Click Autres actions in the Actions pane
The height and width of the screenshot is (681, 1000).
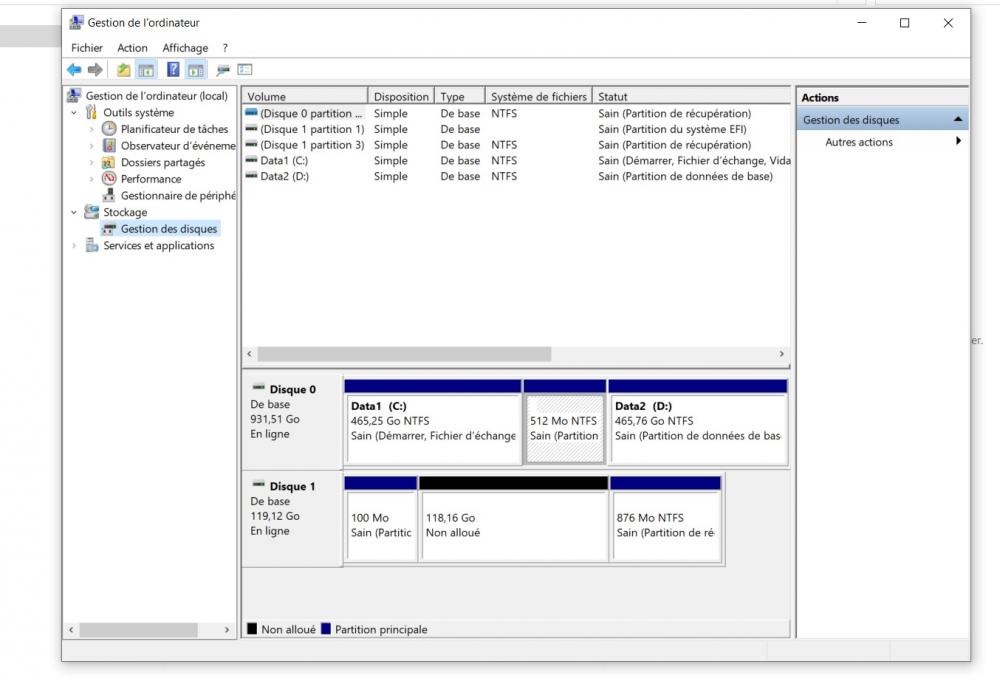(860, 141)
